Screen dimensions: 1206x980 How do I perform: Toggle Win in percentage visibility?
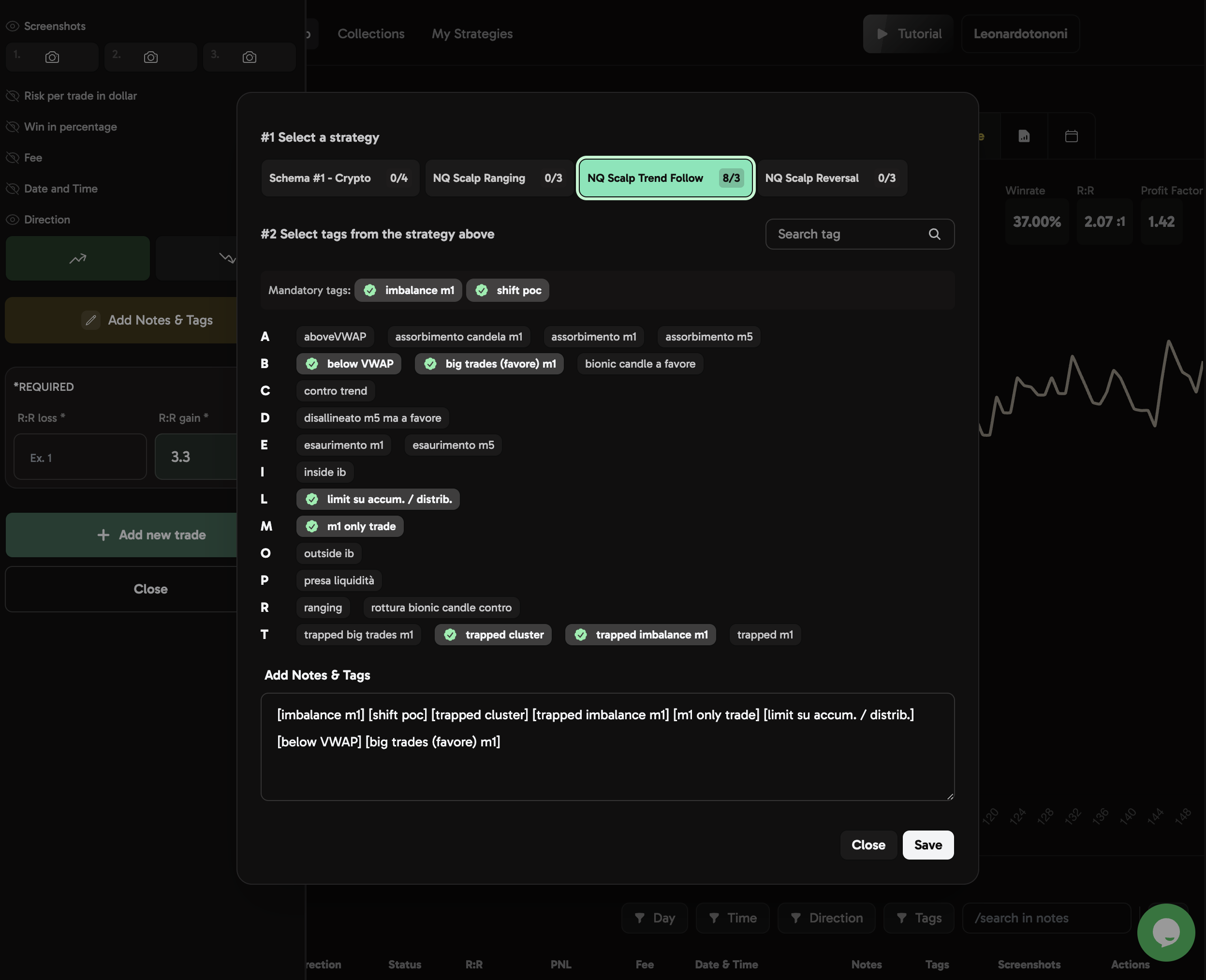tap(13, 127)
